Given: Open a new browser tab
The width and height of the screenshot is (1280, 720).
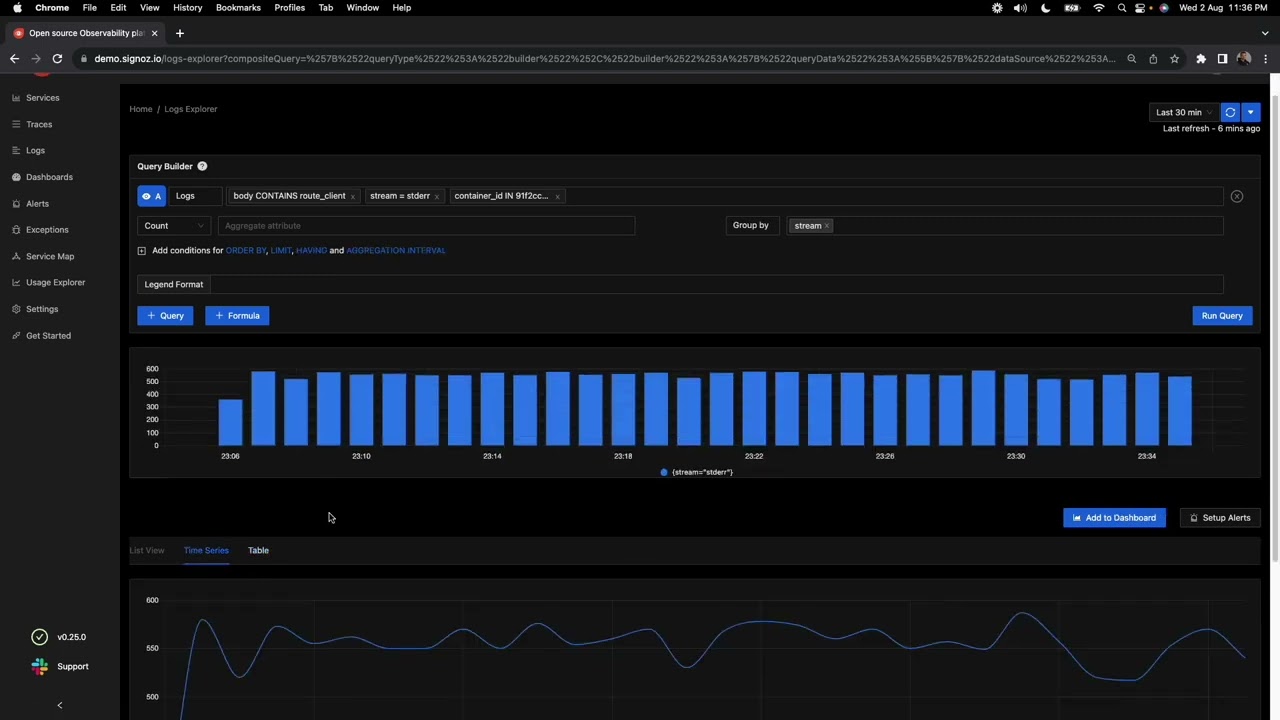Looking at the screenshot, I should [x=179, y=33].
